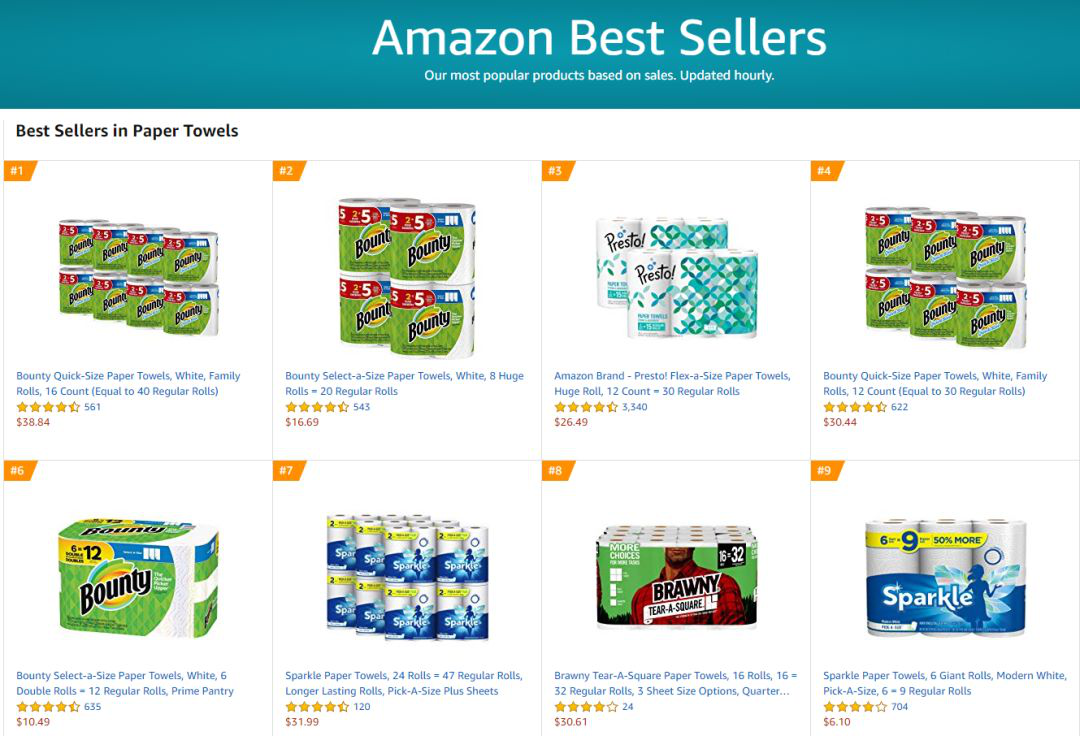Click the $31.99 Sparkle price
Image resolution: width=1080 pixels, height=736 pixels.
[x=302, y=722]
